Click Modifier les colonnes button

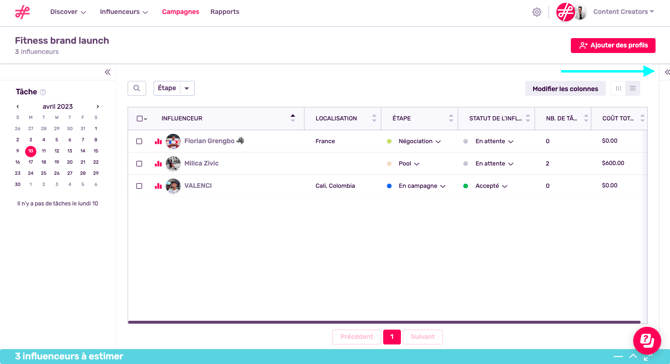(565, 89)
